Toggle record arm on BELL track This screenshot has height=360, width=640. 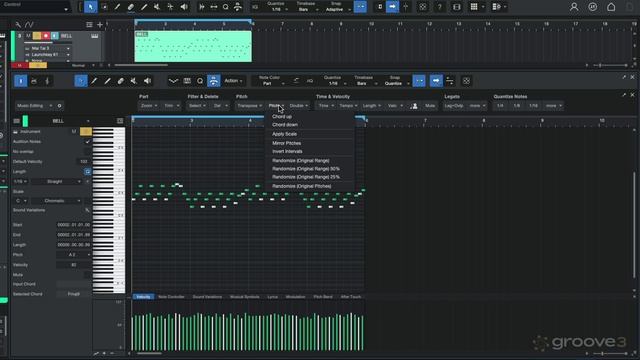pyautogui.click(x=46, y=36)
